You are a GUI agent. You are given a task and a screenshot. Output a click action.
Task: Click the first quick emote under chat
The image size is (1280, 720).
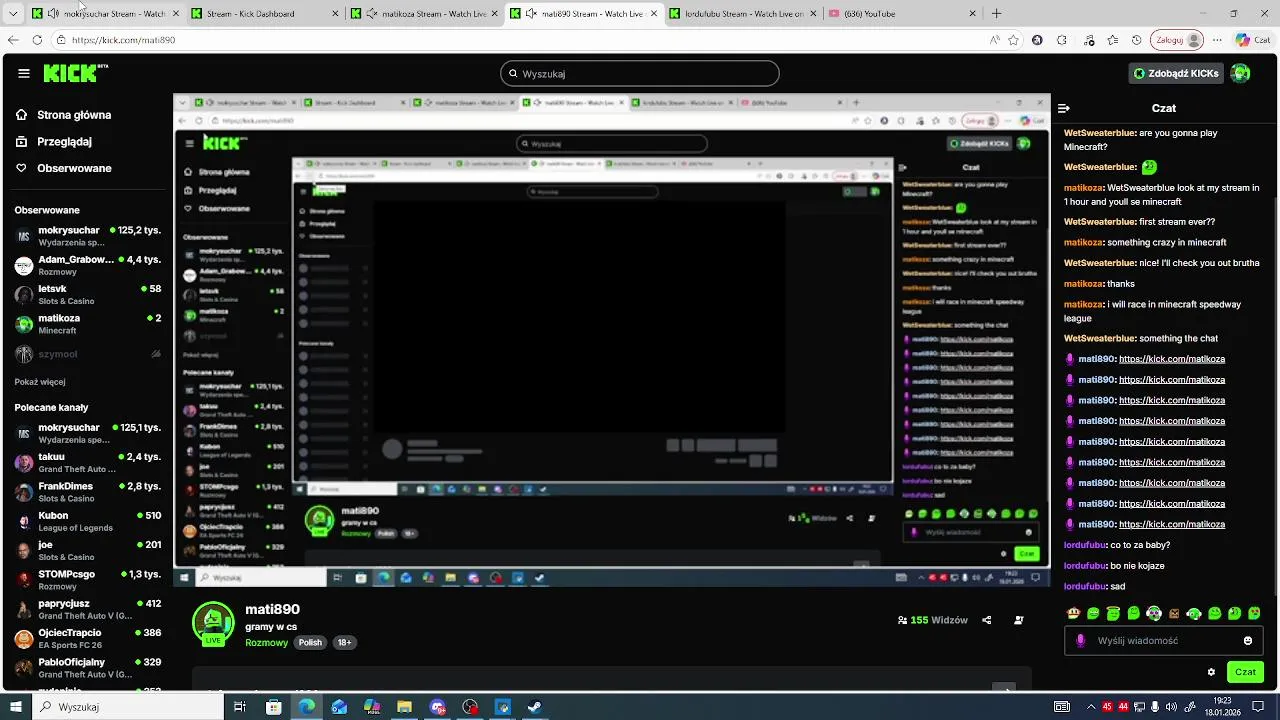[x=1073, y=613]
